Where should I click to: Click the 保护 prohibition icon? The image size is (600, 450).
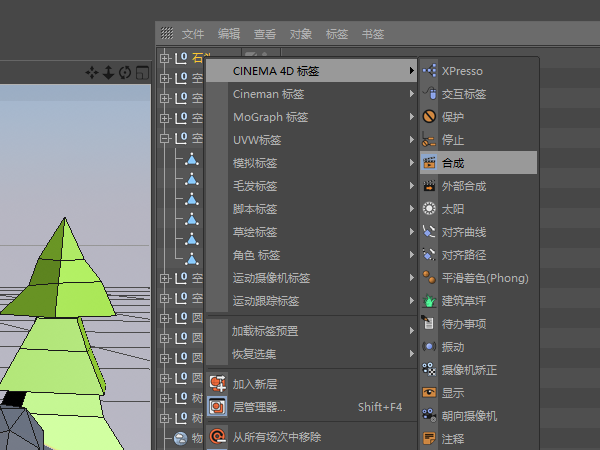429,116
